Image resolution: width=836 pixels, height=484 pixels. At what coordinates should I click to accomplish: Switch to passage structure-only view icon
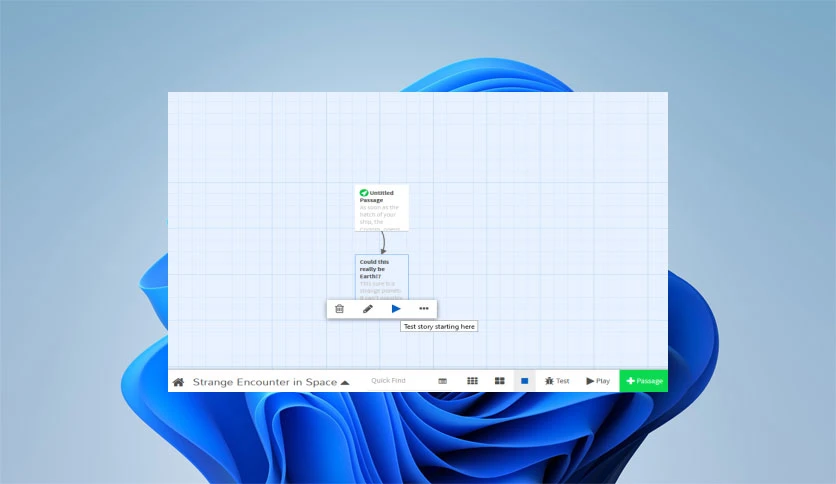click(443, 381)
